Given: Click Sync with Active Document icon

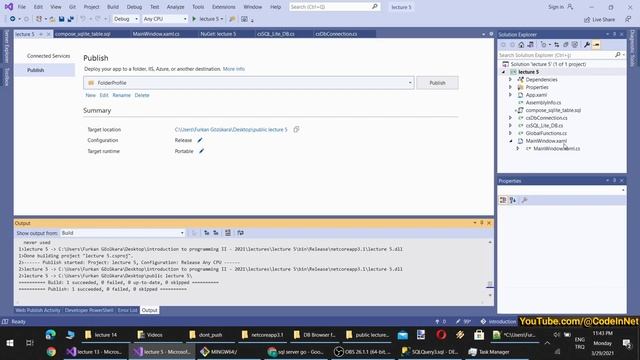Looking at the screenshot, I should [556, 45].
